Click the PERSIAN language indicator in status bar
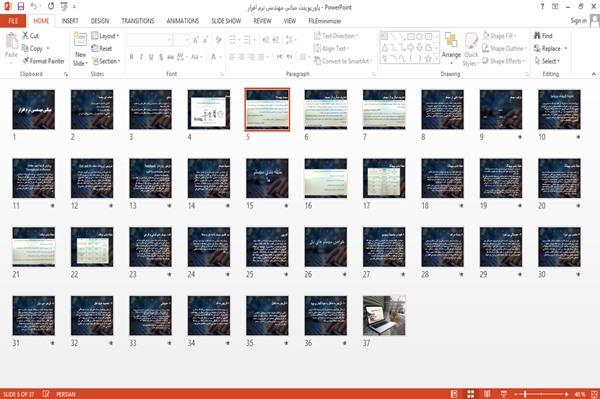This screenshot has height=399, width=600. coord(66,394)
